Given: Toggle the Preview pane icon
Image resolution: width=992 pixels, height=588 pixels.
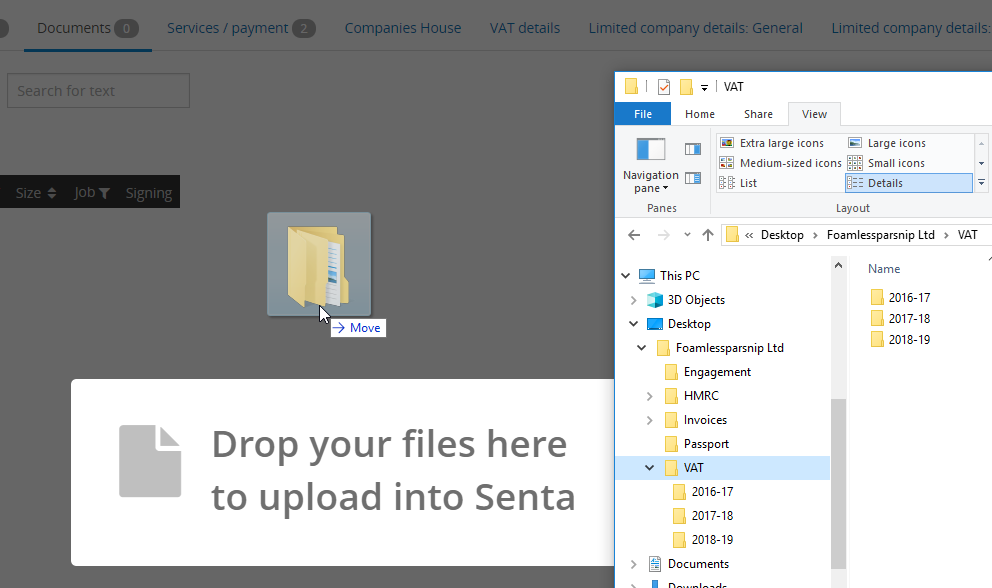Looking at the screenshot, I should 693,149.
